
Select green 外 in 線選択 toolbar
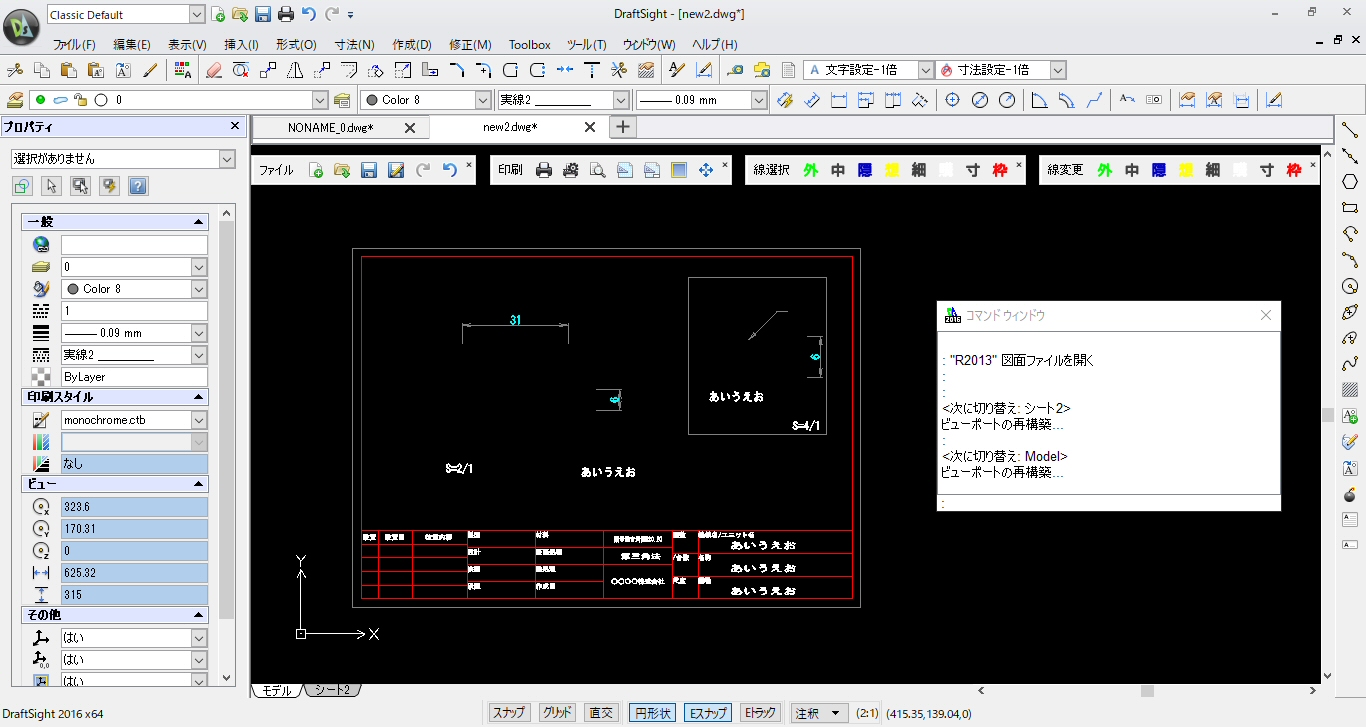(x=810, y=170)
